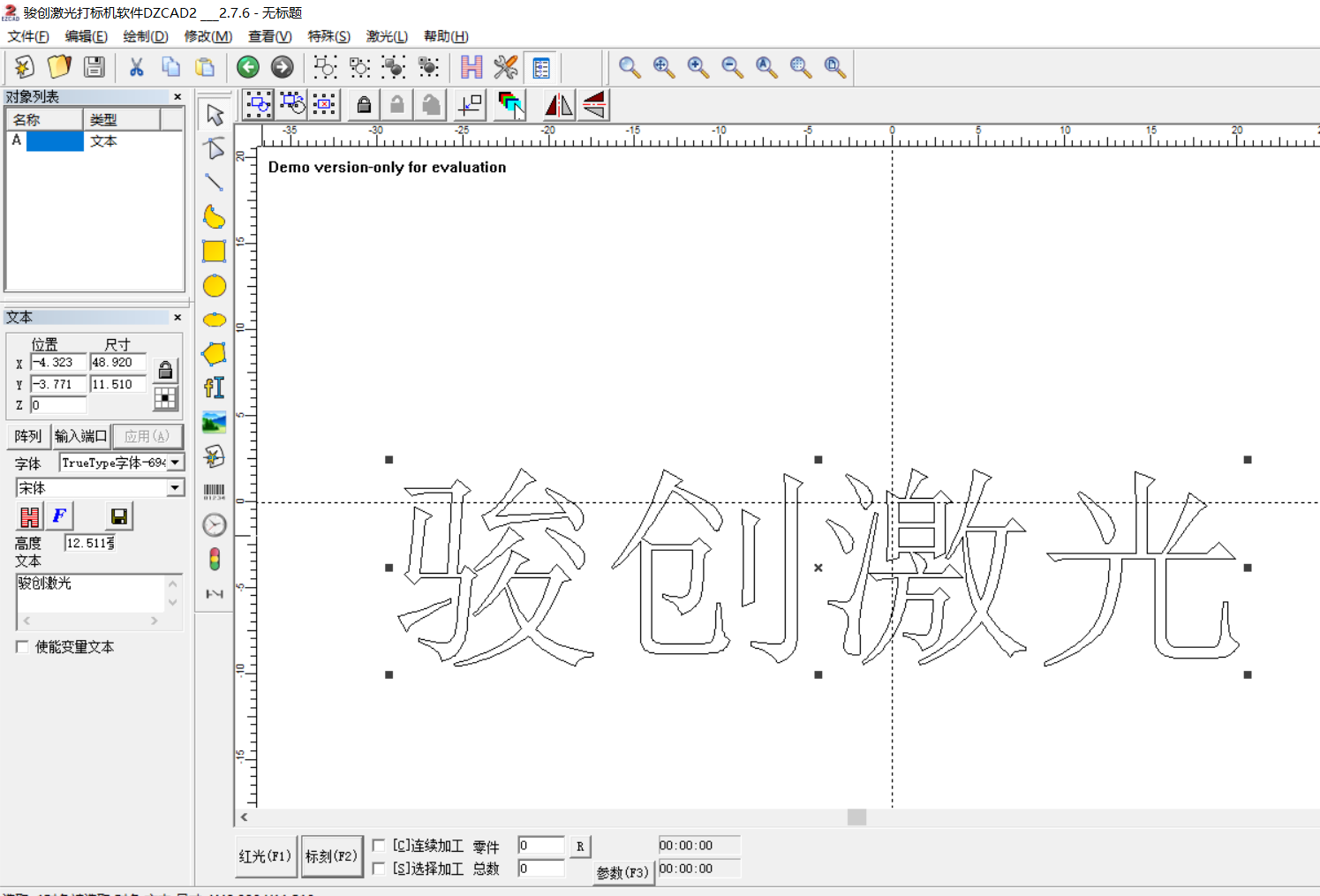
Task: Click the zoom out magnifier with minus
Action: [x=733, y=67]
